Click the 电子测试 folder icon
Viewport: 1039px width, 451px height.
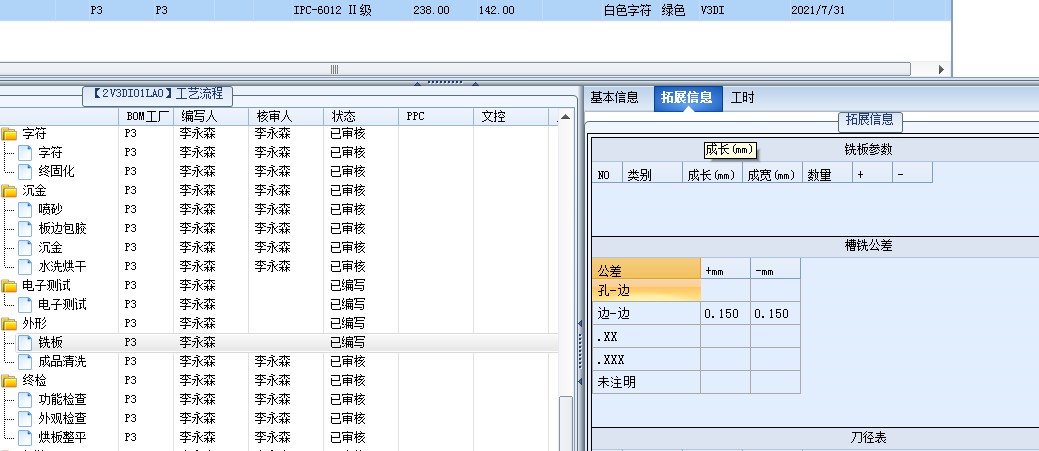(9, 286)
